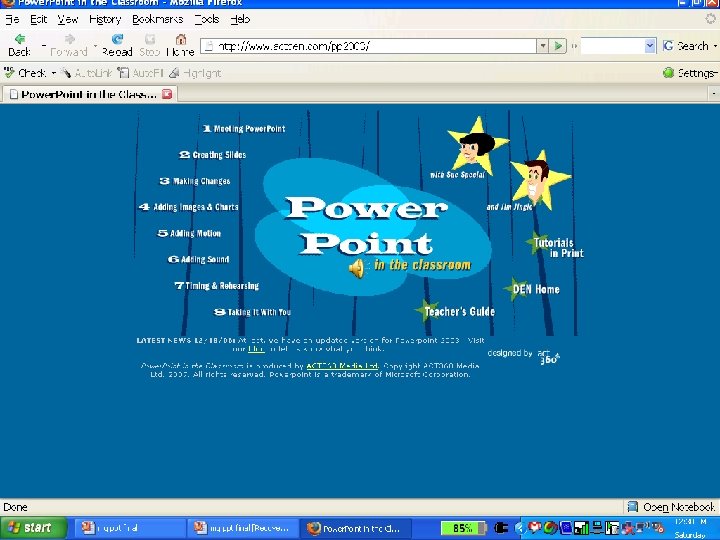Click the green Go arrow
720x540 pixels.
coord(558,46)
